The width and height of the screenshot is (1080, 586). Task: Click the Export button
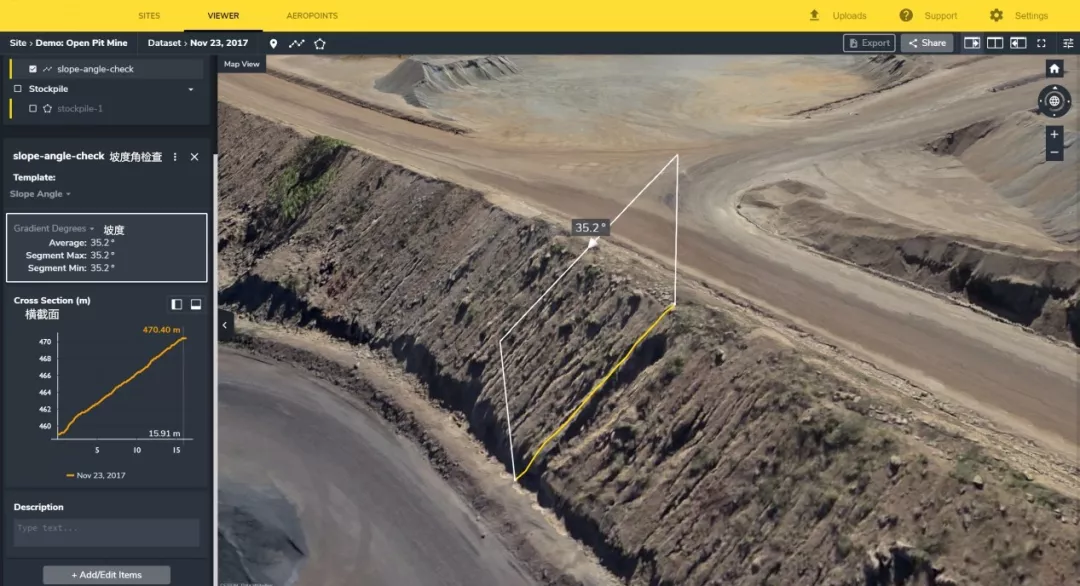868,43
